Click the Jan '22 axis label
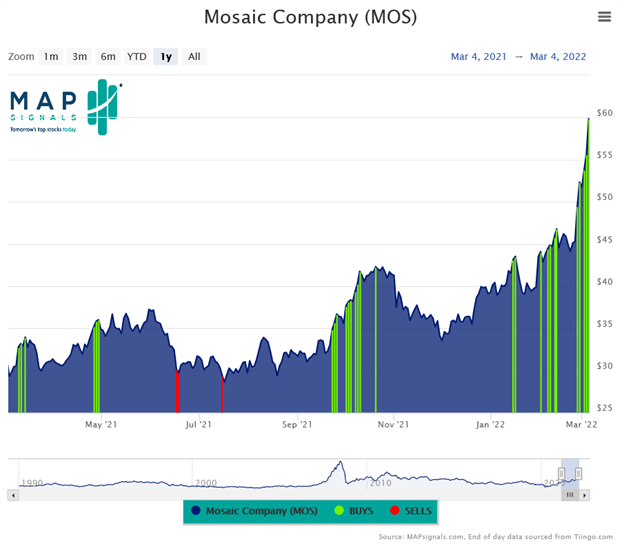624x546 pixels. point(490,425)
